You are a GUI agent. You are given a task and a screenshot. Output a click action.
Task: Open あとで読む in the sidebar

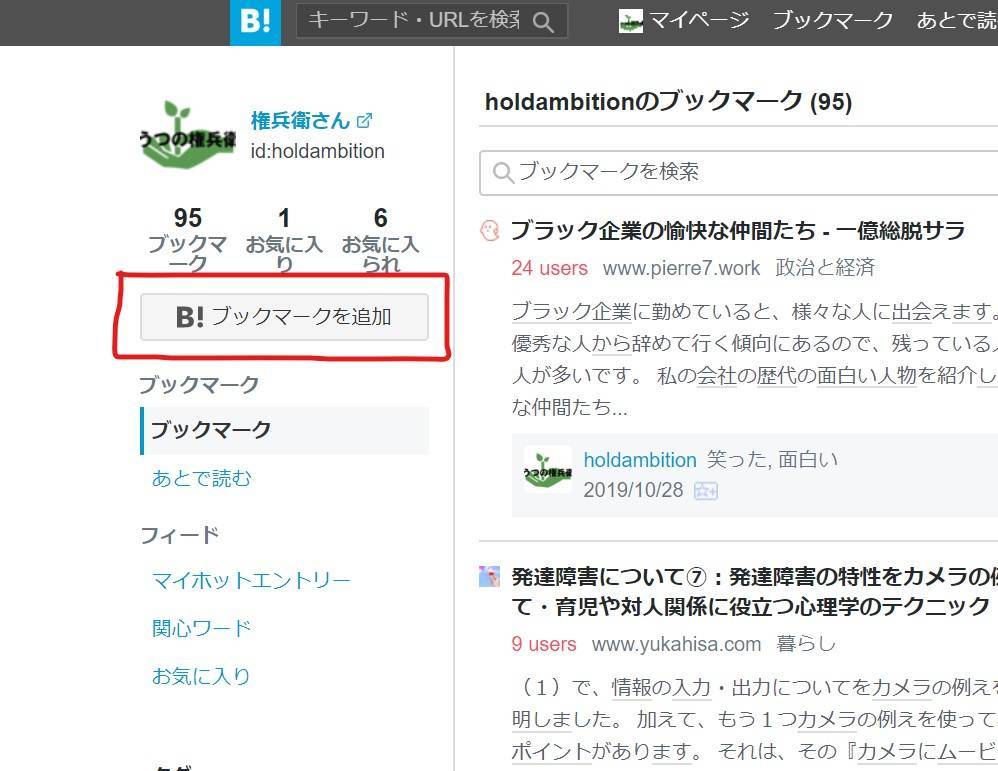tap(201, 478)
